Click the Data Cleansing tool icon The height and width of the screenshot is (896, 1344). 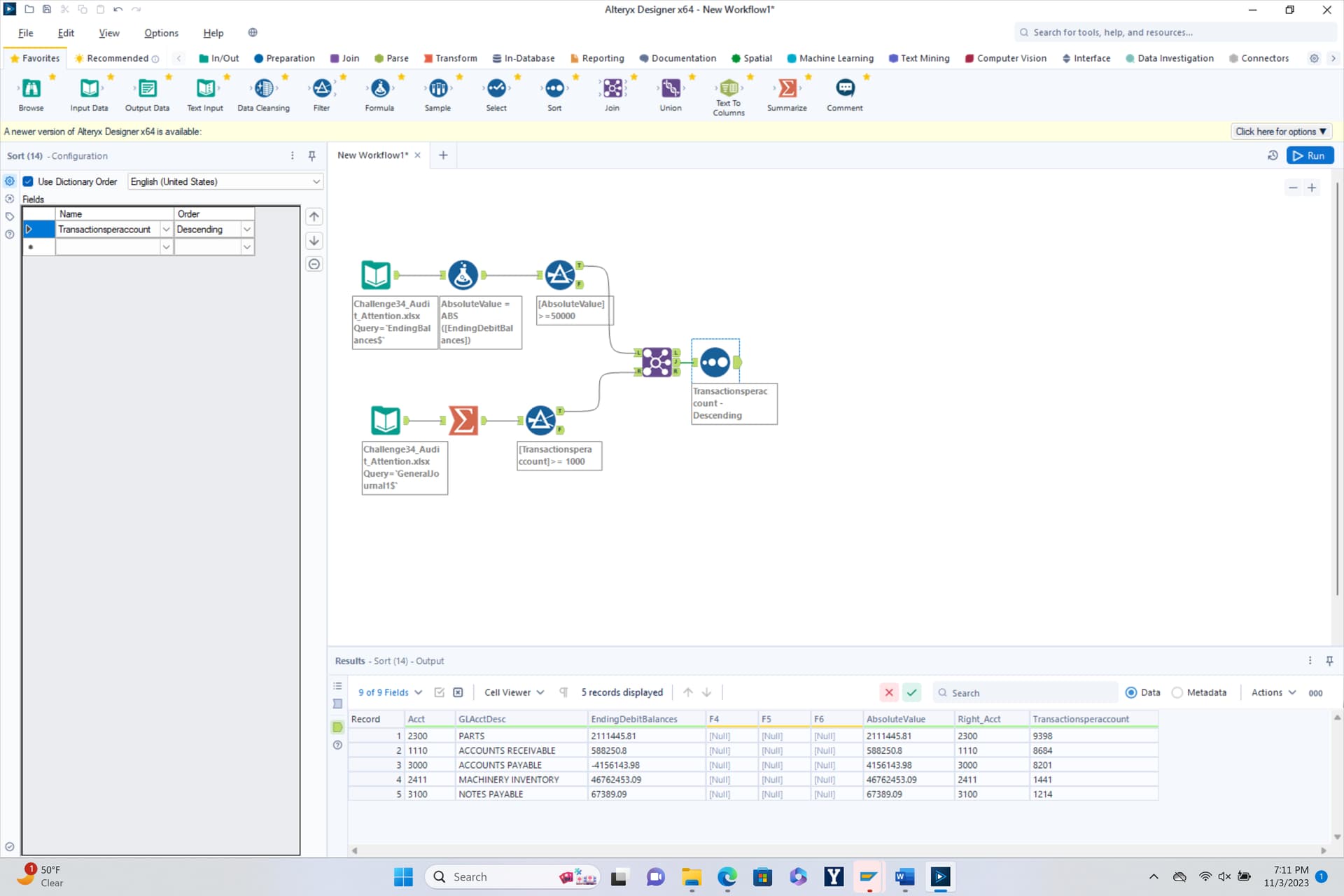point(264,89)
